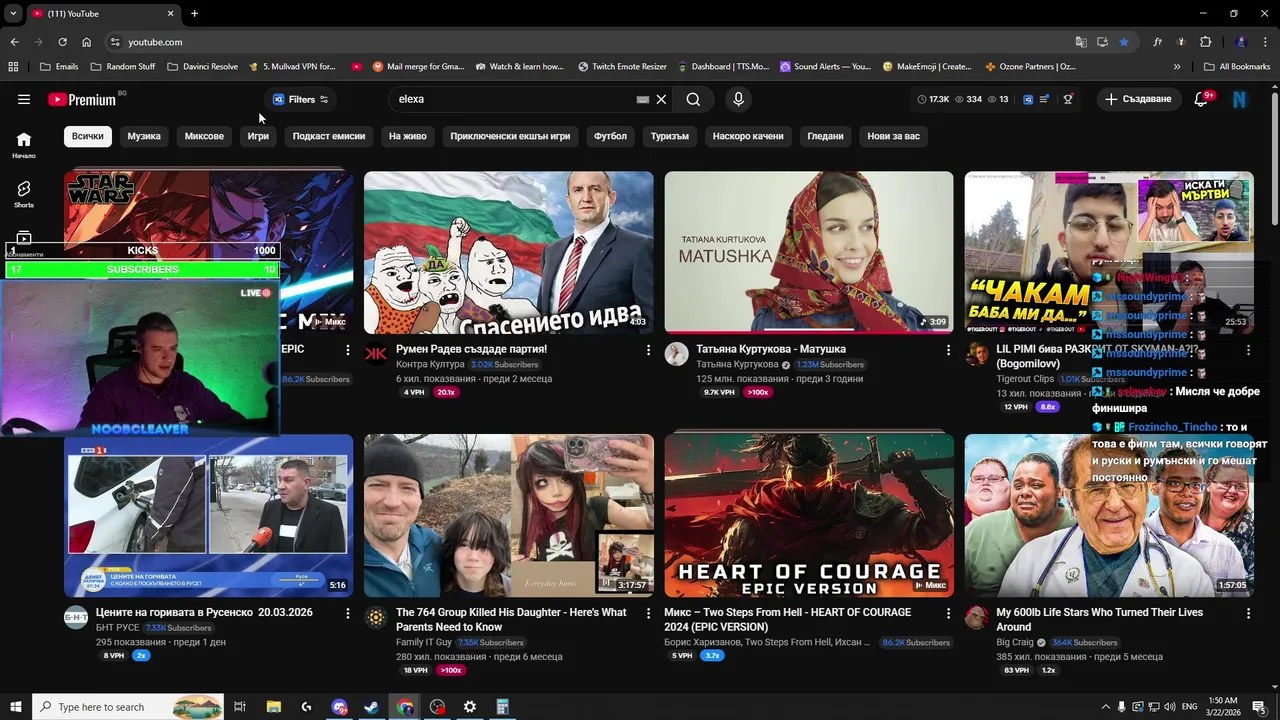The image size is (1280, 720).
Task: Open a new browser tab
Action: click(194, 13)
